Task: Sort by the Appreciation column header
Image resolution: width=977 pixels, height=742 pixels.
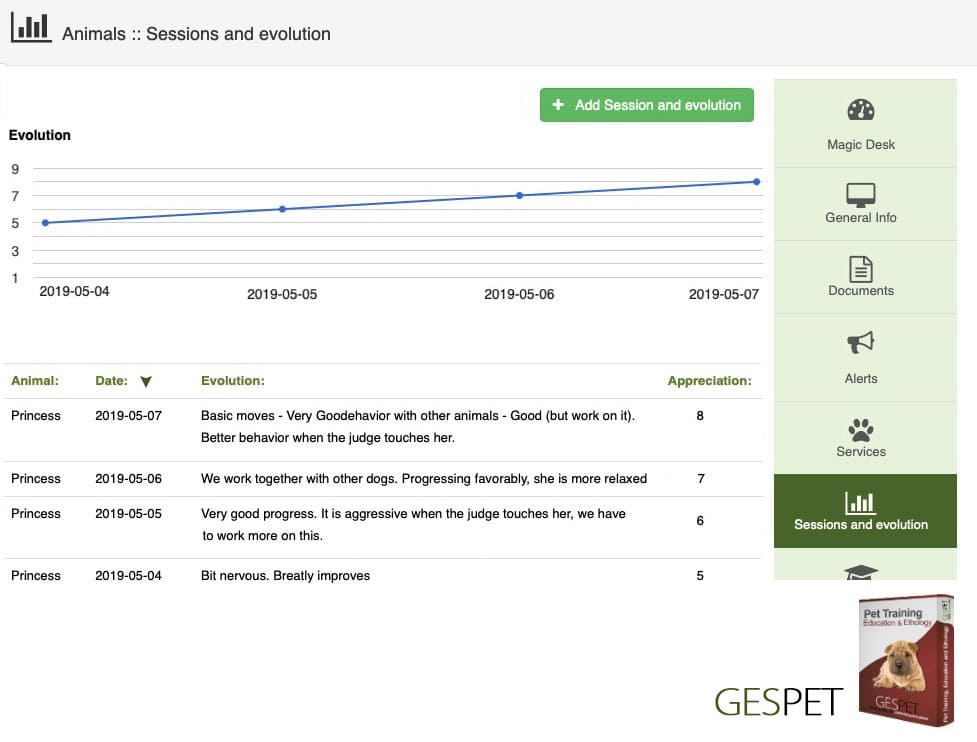Action: 709,381
